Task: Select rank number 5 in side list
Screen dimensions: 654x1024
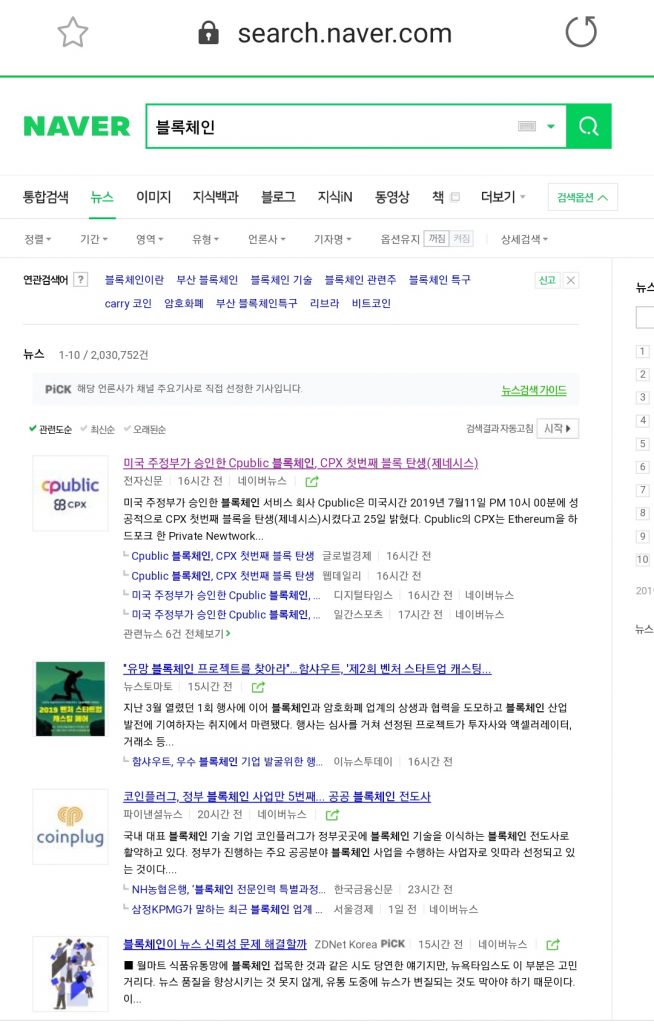Action: pos(642,444)
